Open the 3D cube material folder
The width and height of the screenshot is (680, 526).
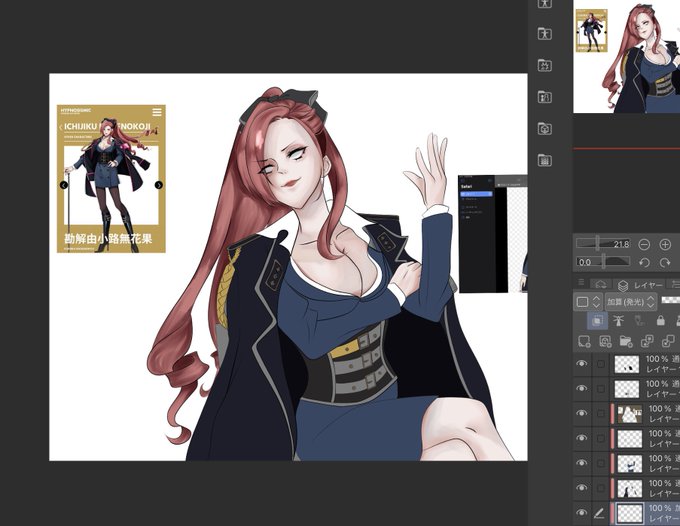click(545, 129)
